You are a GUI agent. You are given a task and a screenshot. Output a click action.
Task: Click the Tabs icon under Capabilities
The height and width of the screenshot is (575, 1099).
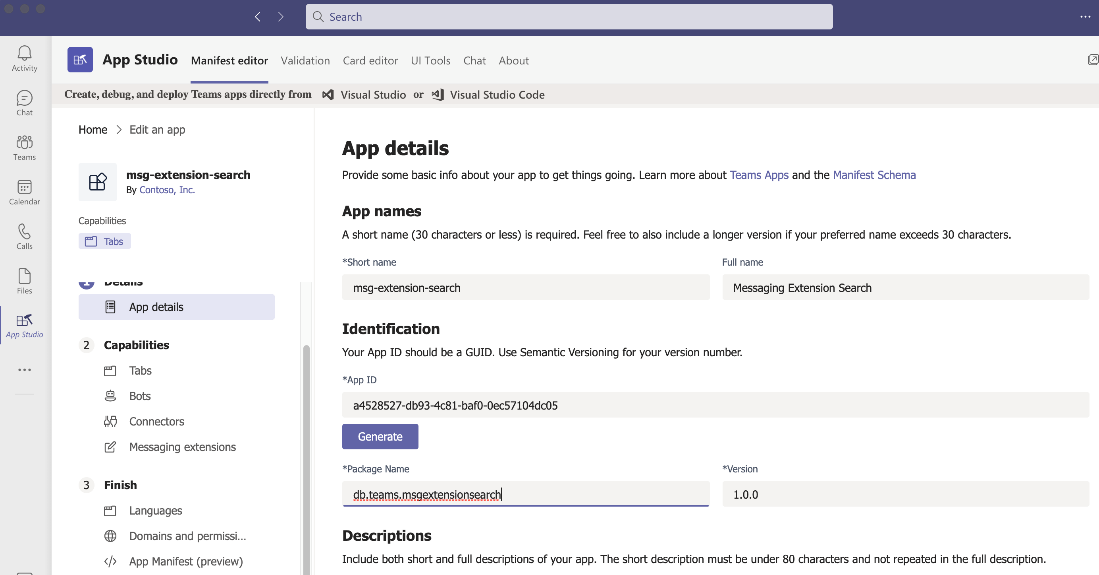coord(110,370)
